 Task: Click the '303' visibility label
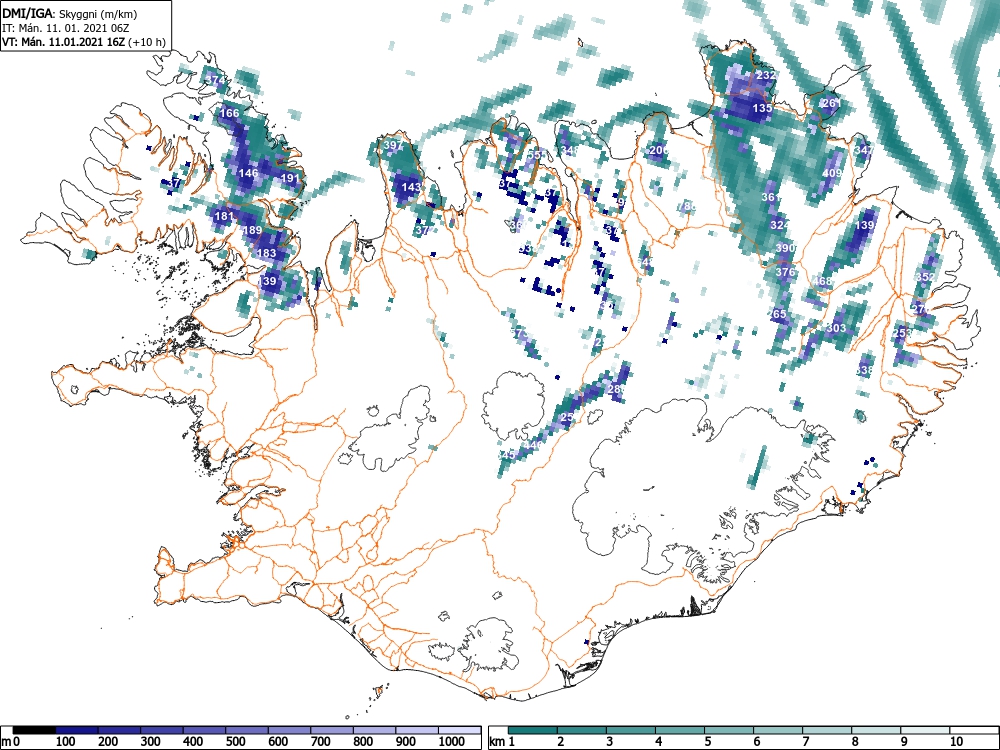[x=835, y=328]
